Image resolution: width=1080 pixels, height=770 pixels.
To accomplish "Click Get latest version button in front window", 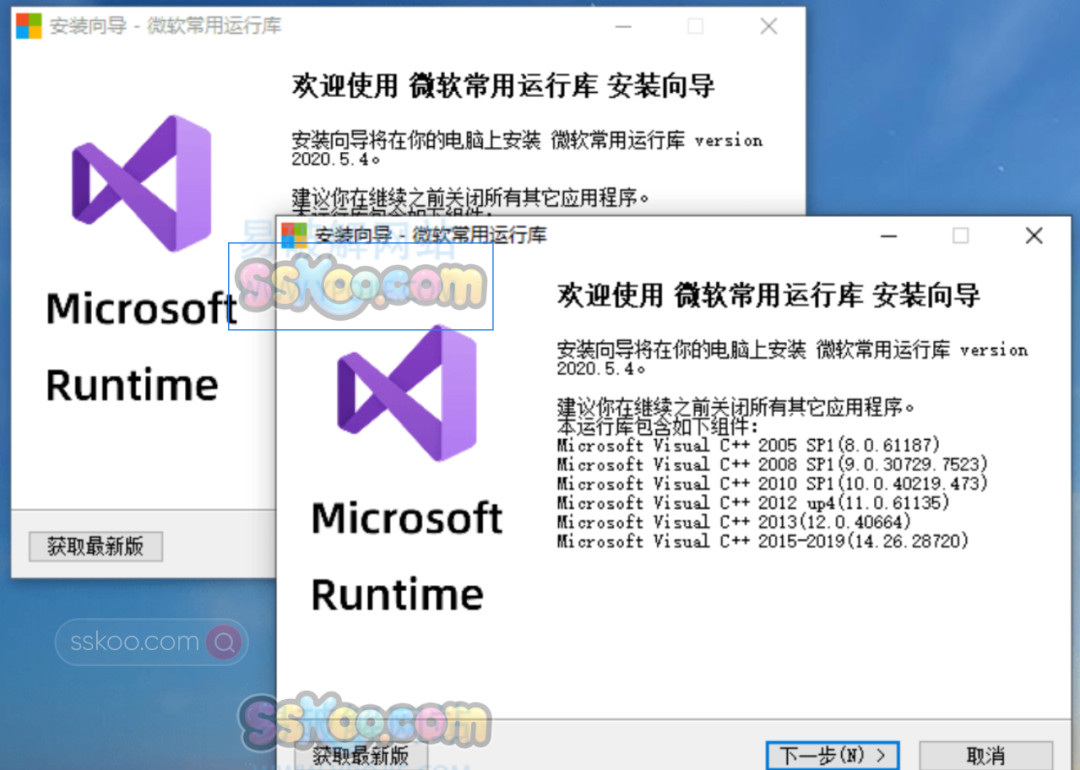I will tap(360, 756).
